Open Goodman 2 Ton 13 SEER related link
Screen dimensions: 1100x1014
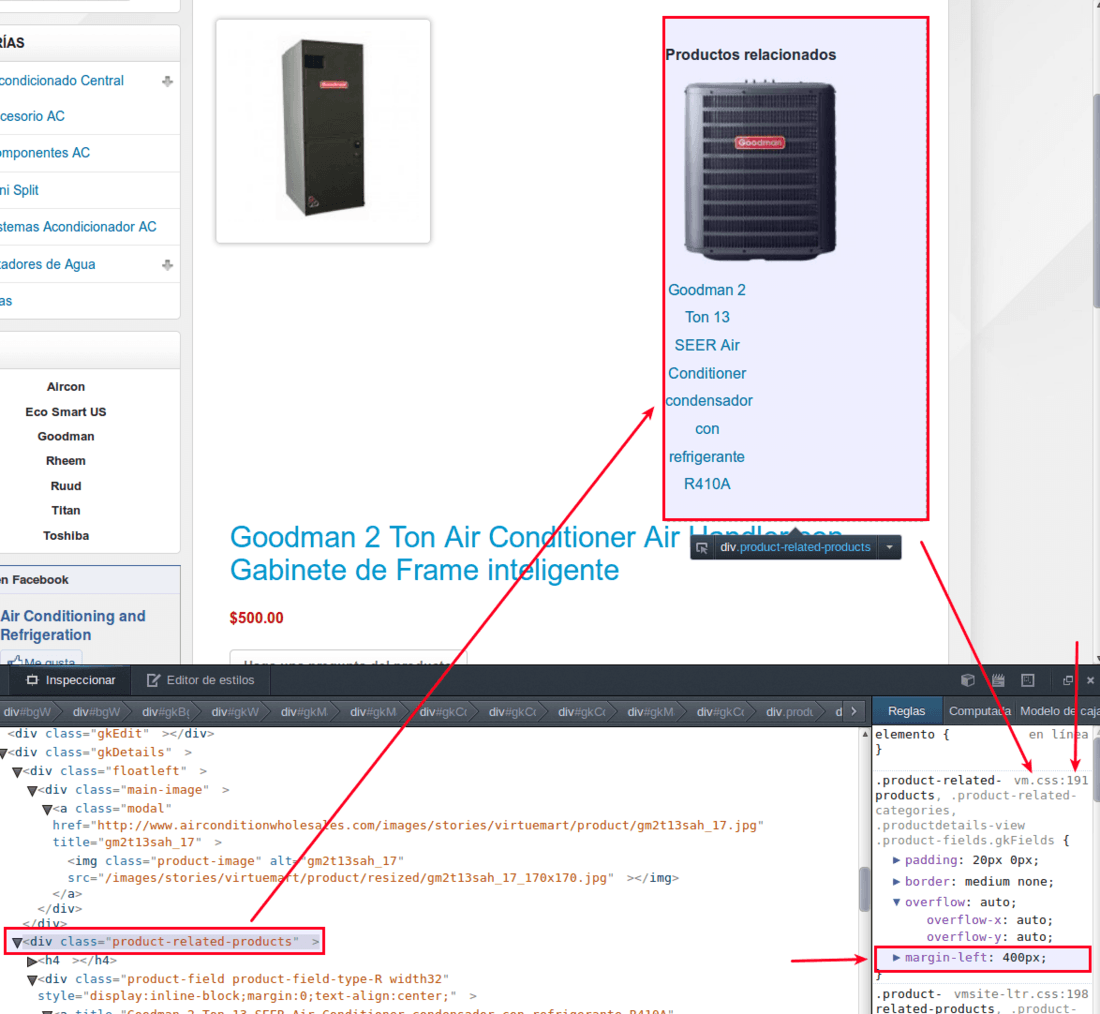coord(707,387)
